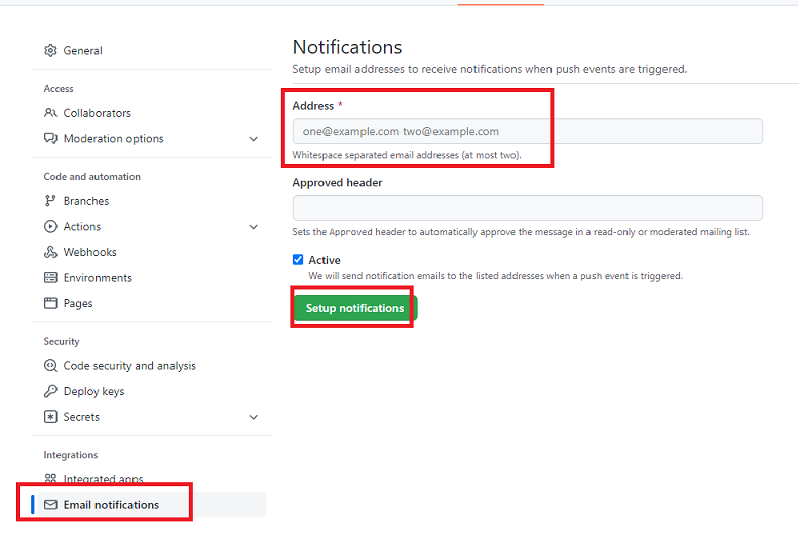Toggle the Active checkbox
The width and height of the screenshot is (800, 539).
(298, 260)
